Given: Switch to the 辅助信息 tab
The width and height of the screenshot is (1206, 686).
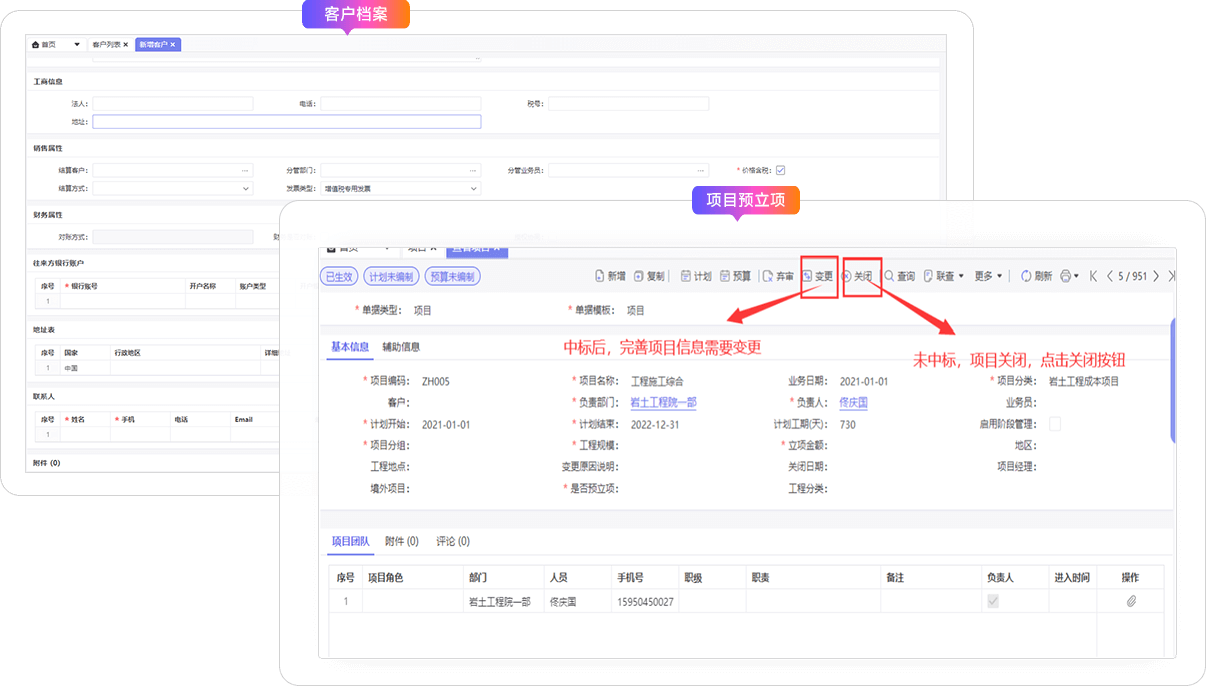Looking at the screenshot, I should click(x=401, y=347).
